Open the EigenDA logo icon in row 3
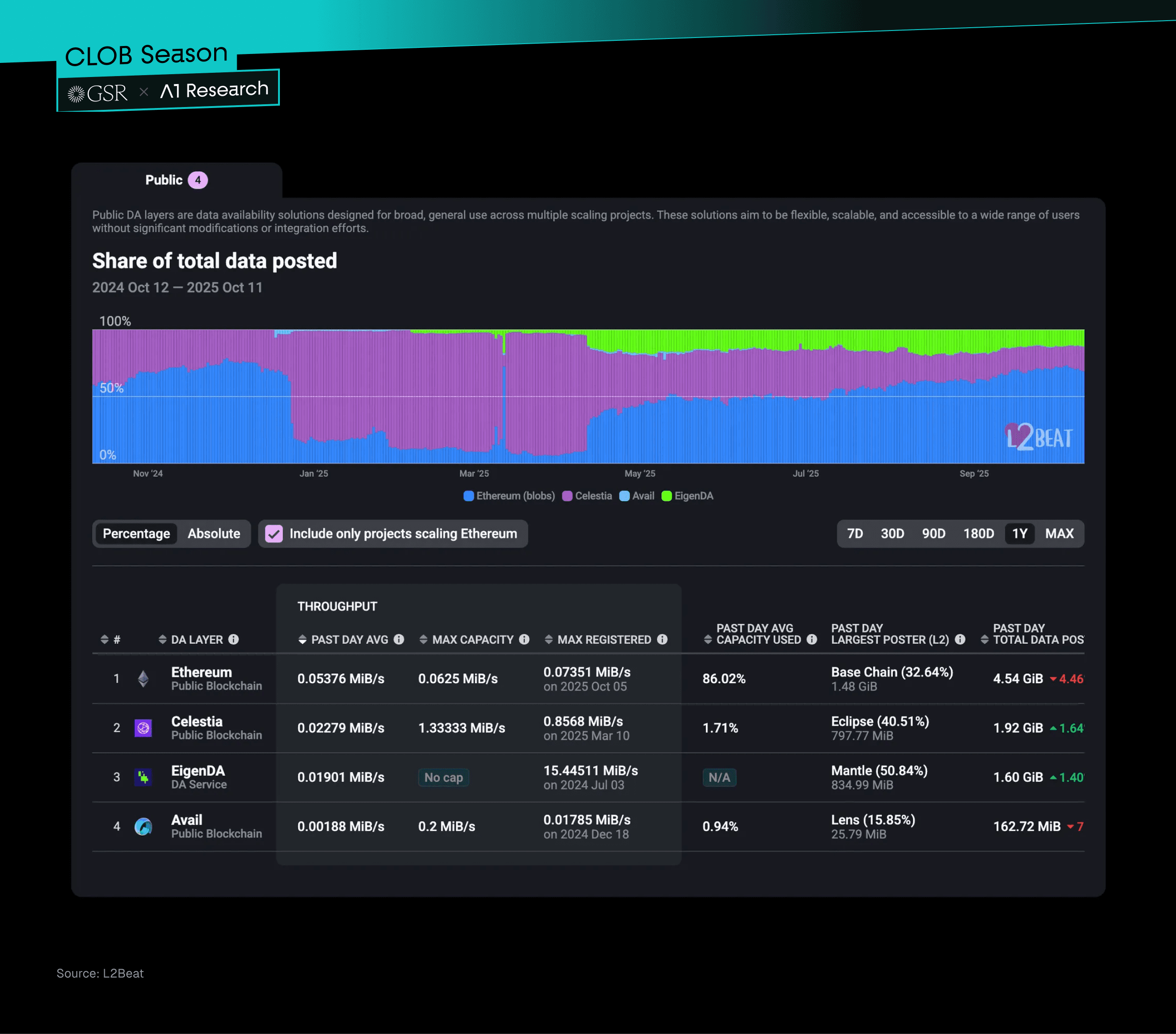The width and height of the screenshot is (1176, 1034). pos(143,777)
